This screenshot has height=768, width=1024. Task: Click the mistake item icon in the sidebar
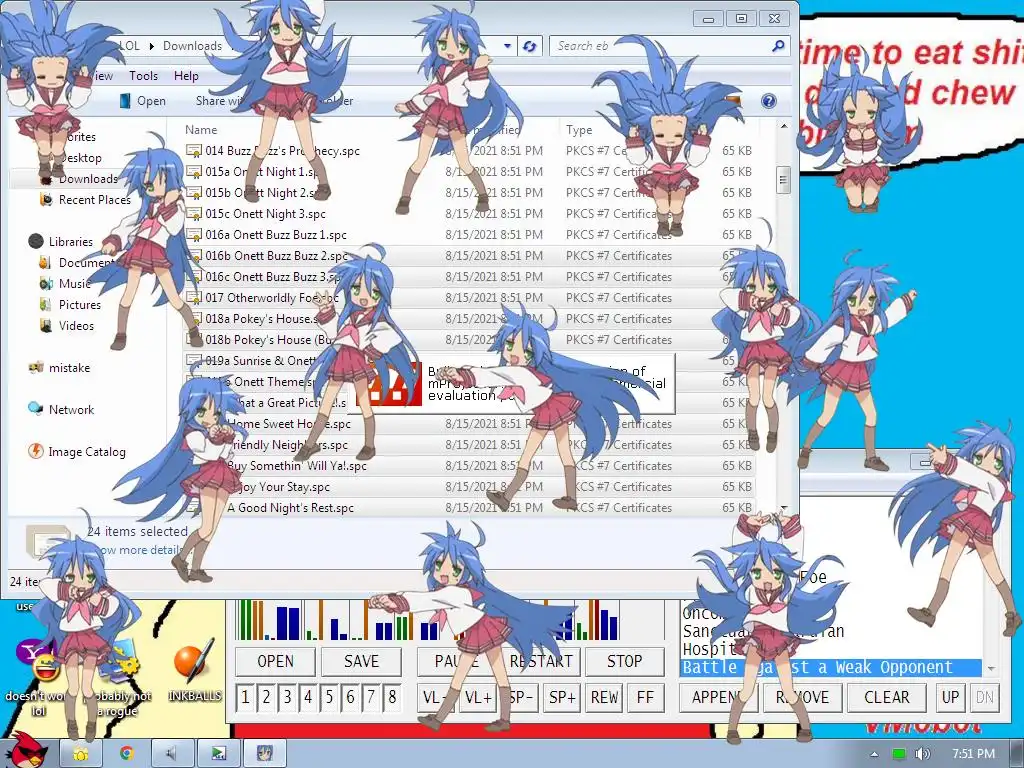coord(36,368)
